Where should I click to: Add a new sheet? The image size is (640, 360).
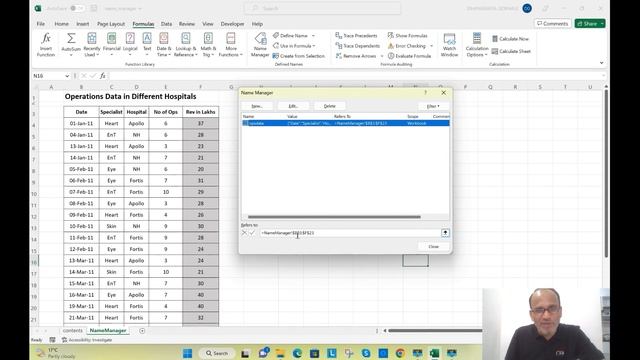pyautogui.click(x=142, y=331)
